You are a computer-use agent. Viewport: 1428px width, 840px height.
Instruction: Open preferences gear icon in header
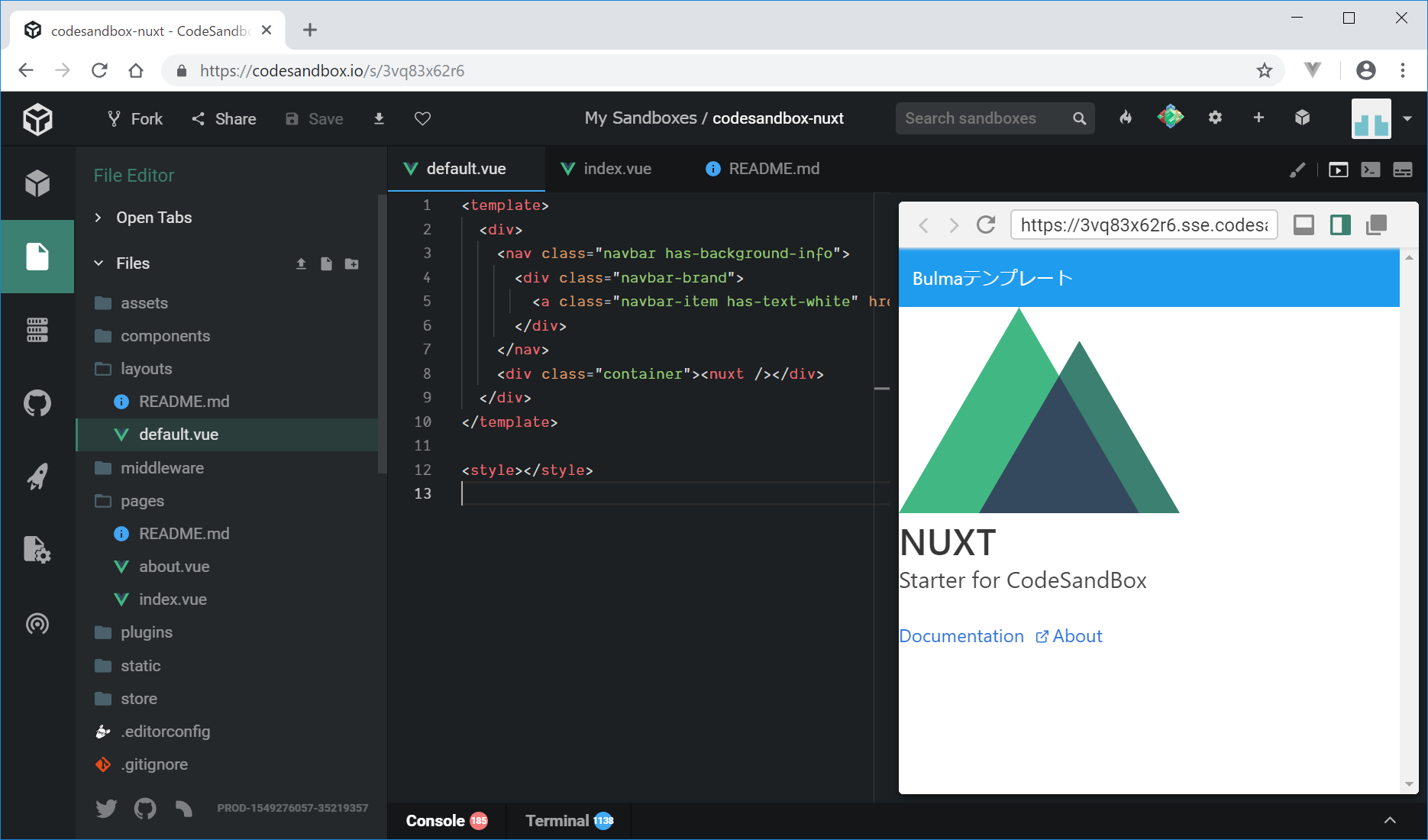point(1215,118)
